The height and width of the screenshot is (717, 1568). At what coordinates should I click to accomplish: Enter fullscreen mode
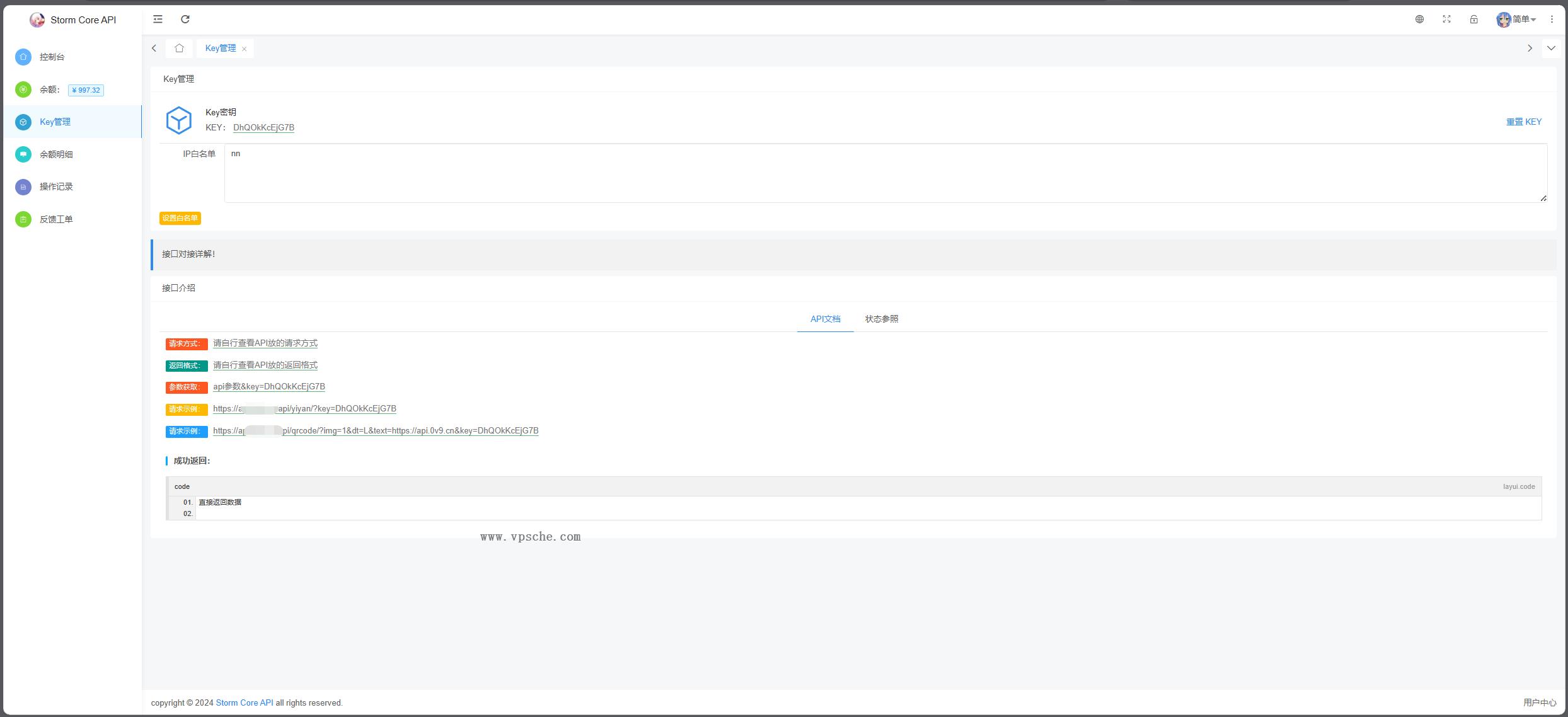pos(1446,20)
